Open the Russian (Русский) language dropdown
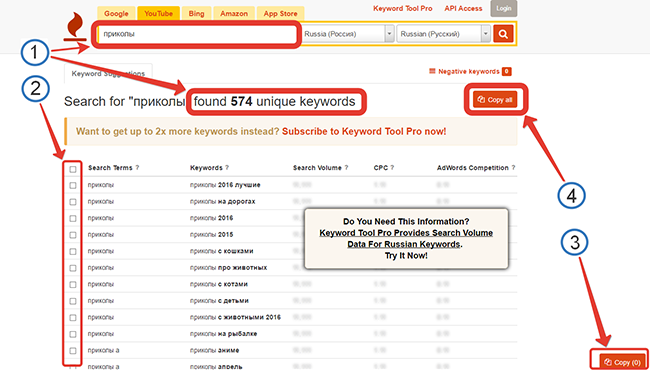 [x=444, y=34]
